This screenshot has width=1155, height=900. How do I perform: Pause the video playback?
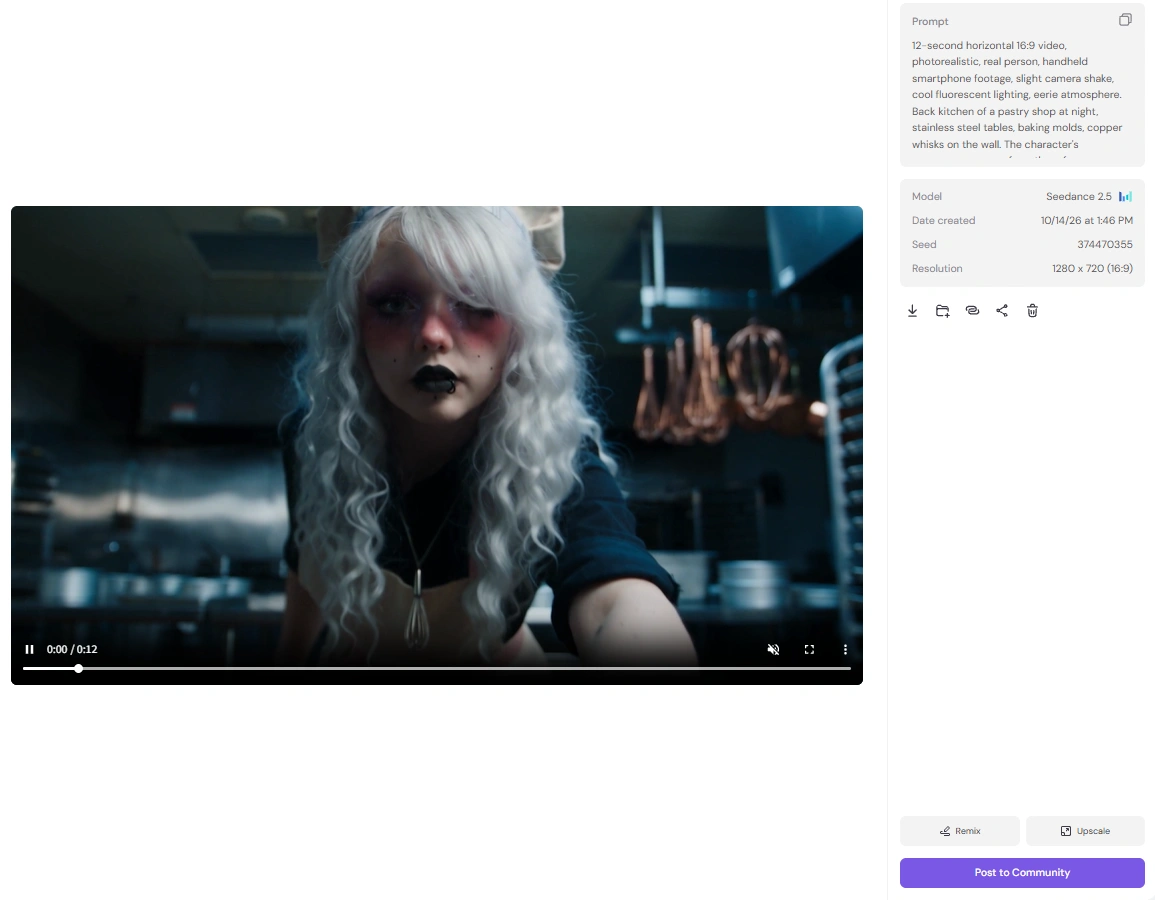[29, 650]
